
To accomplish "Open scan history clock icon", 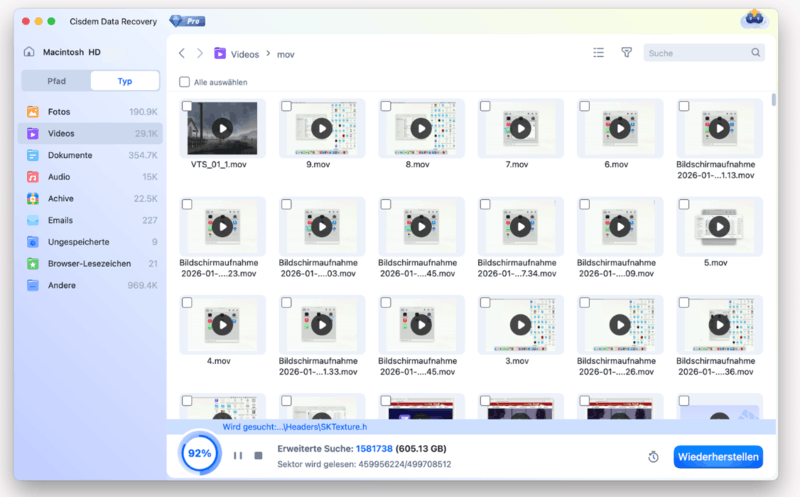I will [x=653, y=457].
